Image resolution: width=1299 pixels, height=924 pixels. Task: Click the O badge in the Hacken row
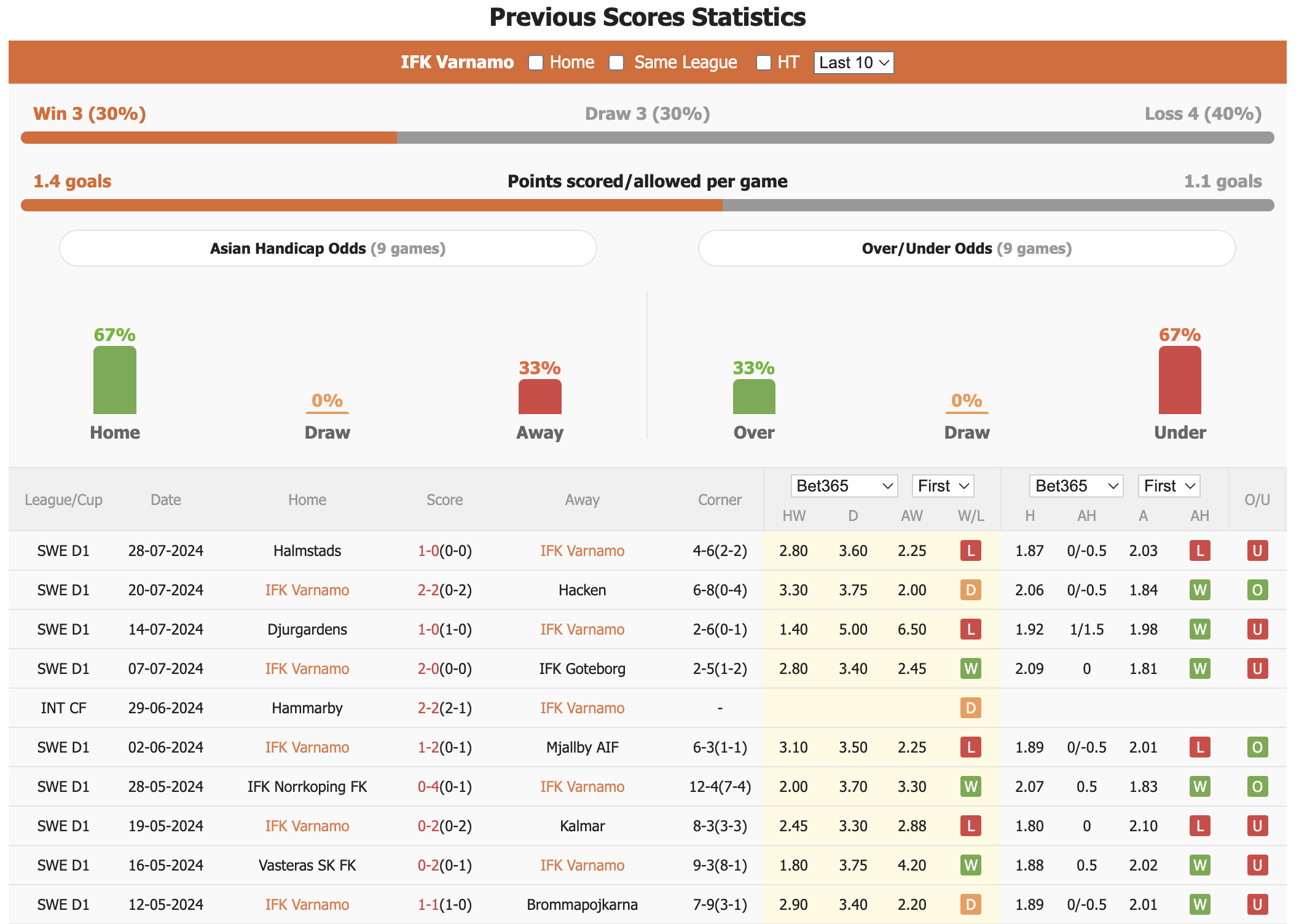pyautogui.click(x=1257, y=590)
